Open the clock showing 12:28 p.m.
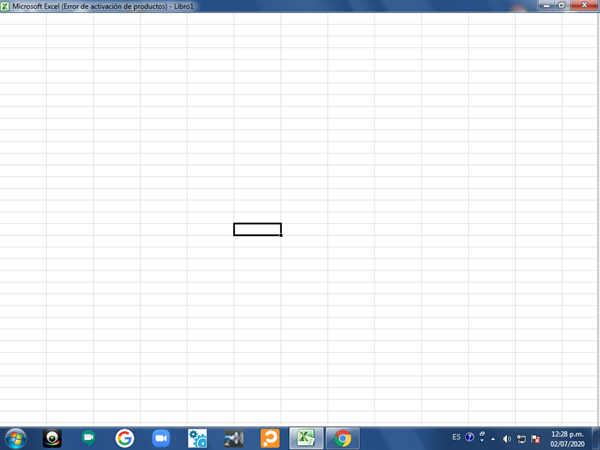Screen dimensions: 600x450 [x=567, y=439]
